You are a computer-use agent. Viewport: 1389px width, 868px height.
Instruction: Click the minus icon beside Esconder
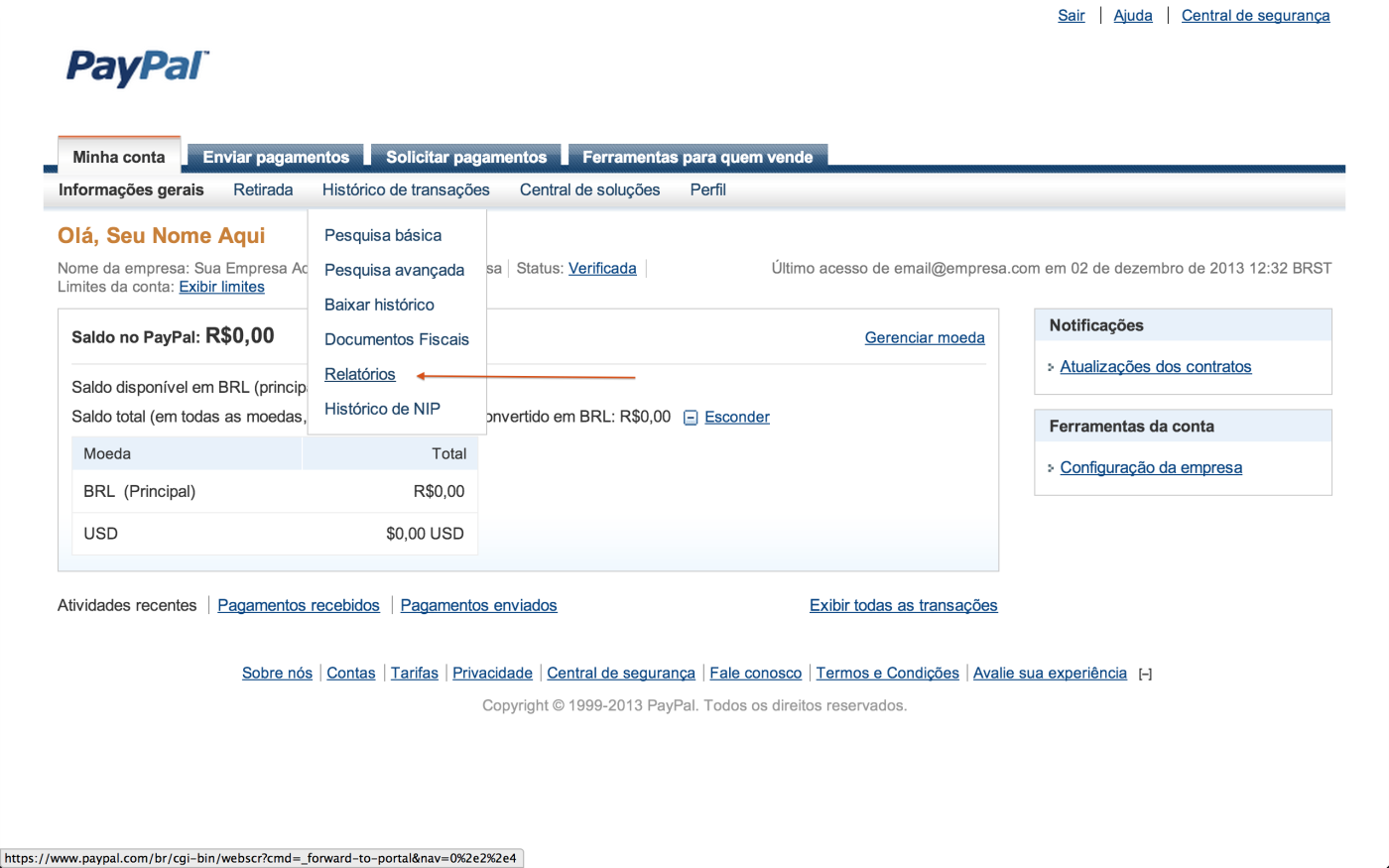[x=691, y=418]
